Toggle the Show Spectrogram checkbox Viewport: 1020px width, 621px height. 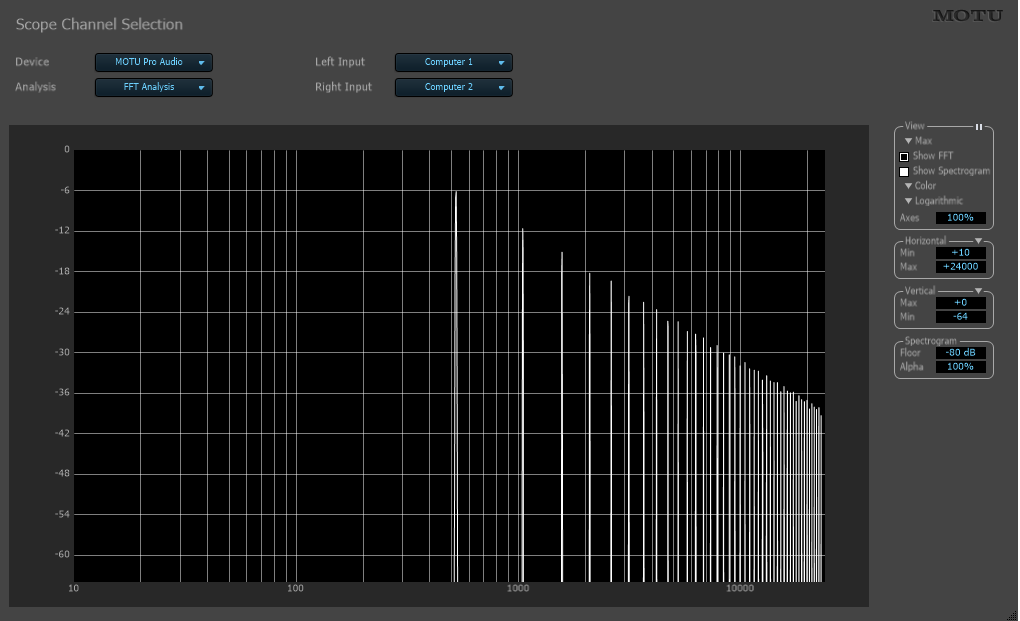[x=904, y=172]
